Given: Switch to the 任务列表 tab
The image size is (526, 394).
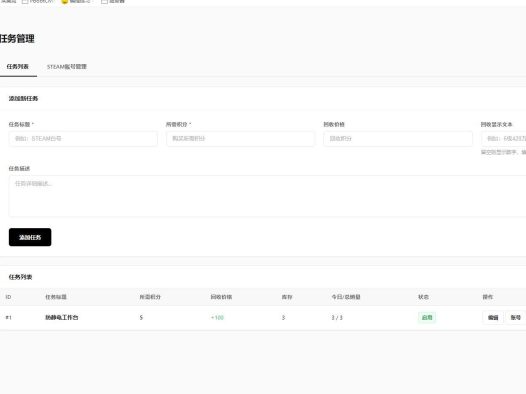Looking at the screenshot, I should click(x=17, y=67).
